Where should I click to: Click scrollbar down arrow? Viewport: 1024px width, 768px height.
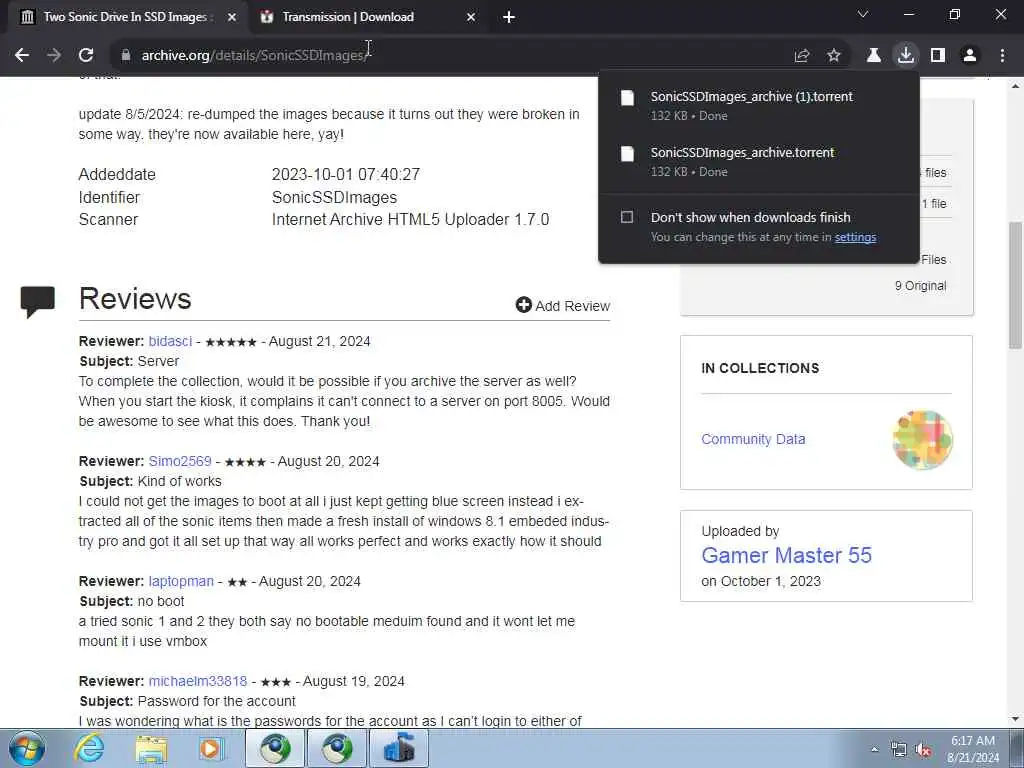1016,719
